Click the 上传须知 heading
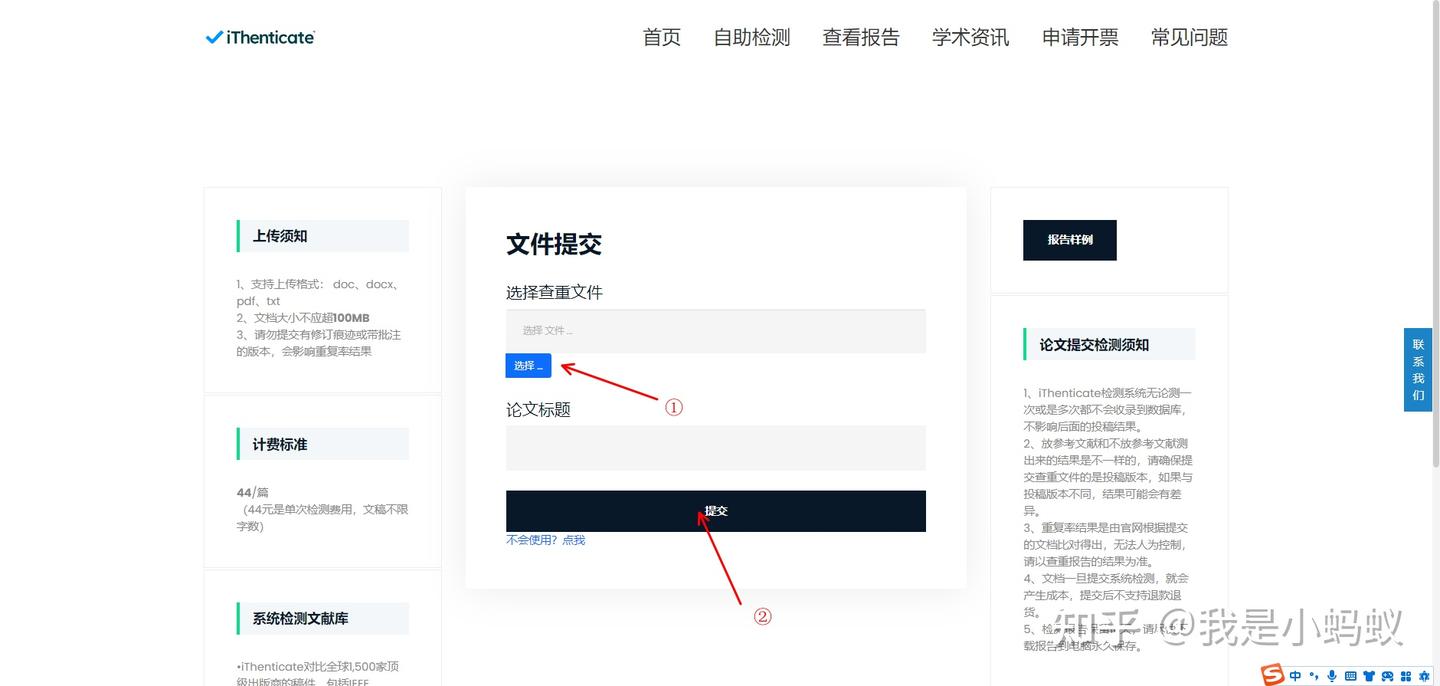 pos(280,236)
